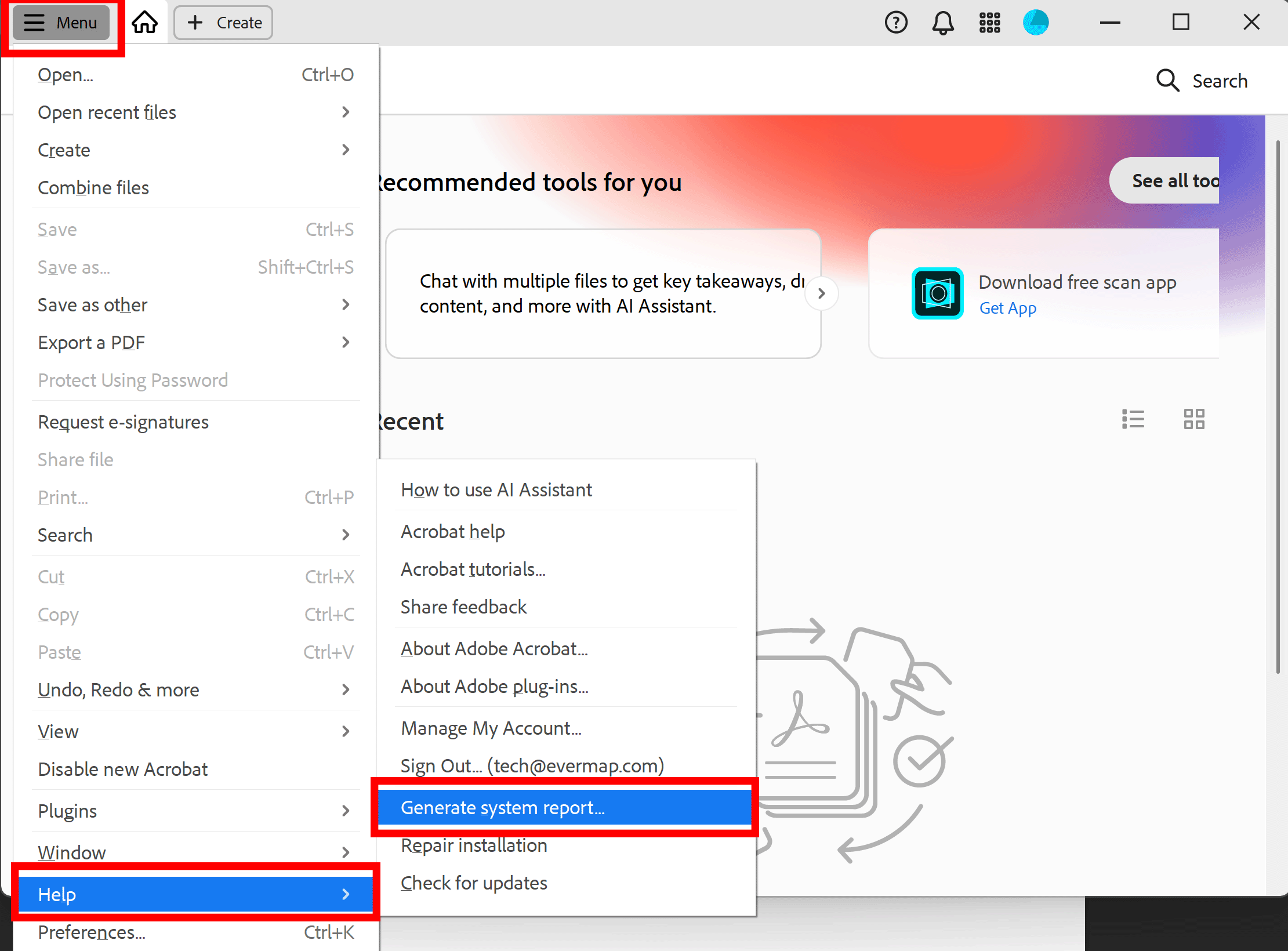This screenshot has height=951, width=1288.
Task: Expand Open recent files submenu
Action: pyautogui.click(x=196, y=112)
